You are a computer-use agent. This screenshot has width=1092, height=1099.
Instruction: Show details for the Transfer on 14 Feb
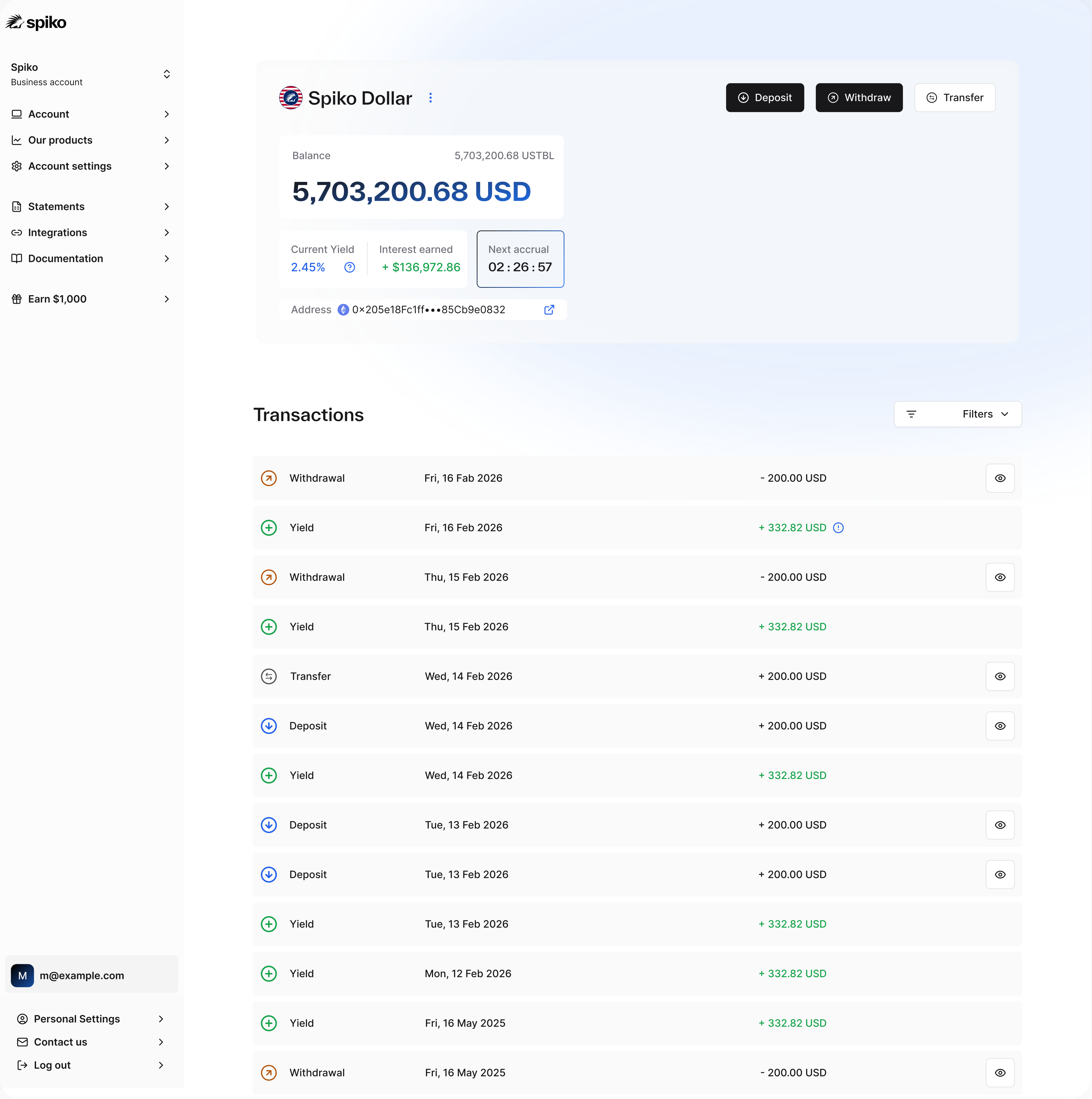click(x=1000, y=677)
